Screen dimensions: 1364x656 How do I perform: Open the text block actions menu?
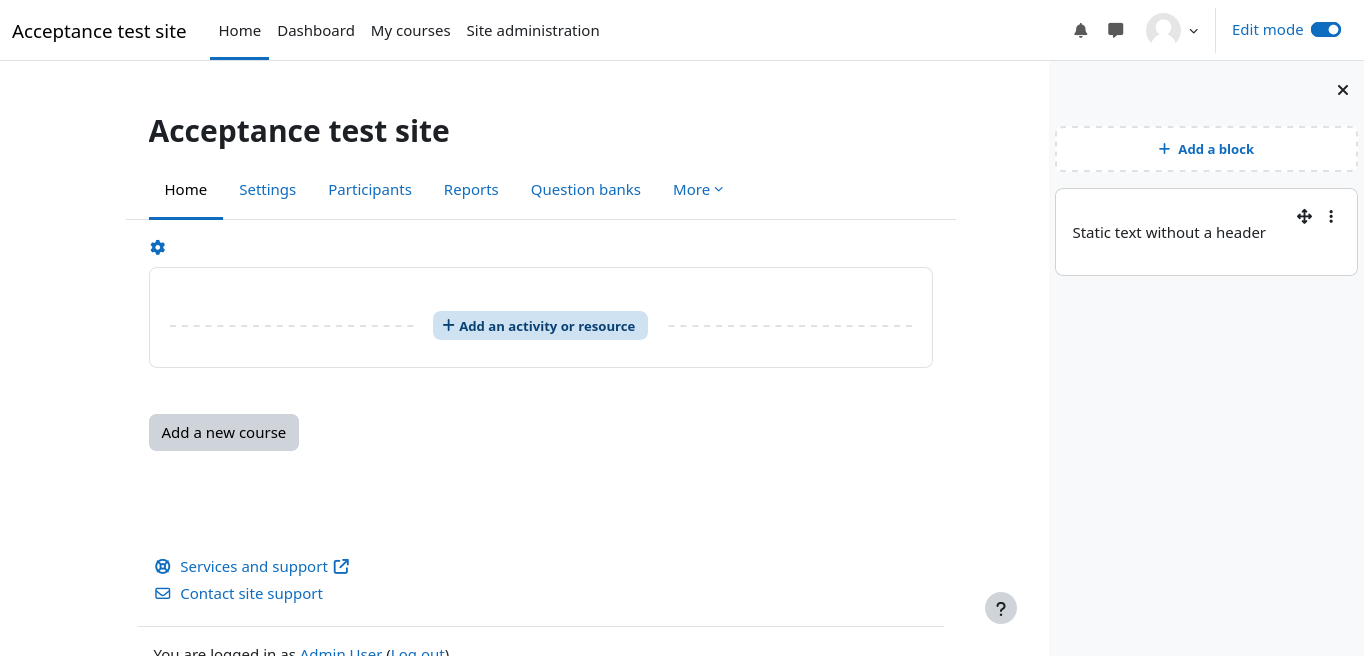point(1331,216)
